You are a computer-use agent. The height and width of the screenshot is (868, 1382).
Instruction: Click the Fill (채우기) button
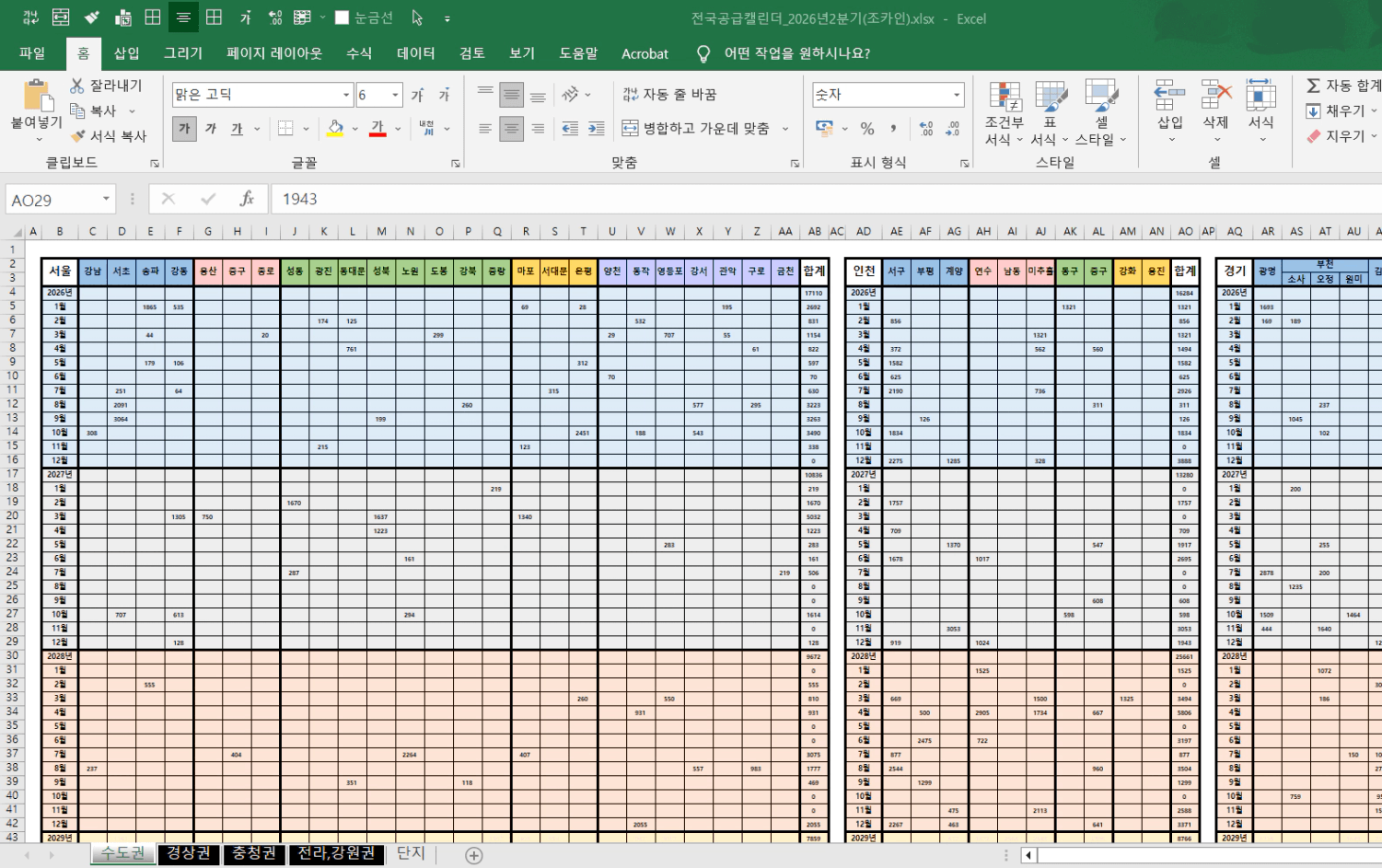[x=1341, y=110]
